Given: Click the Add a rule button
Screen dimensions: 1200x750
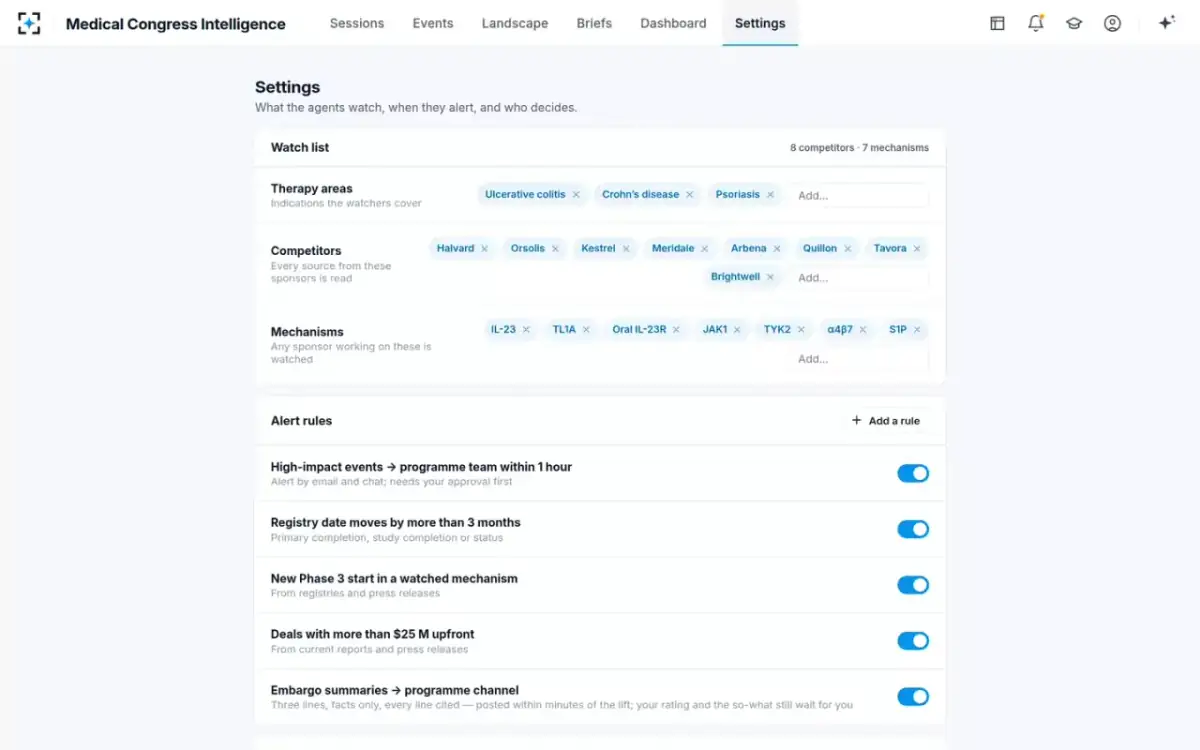Looking at the screenshot, I should pos(886,421).
